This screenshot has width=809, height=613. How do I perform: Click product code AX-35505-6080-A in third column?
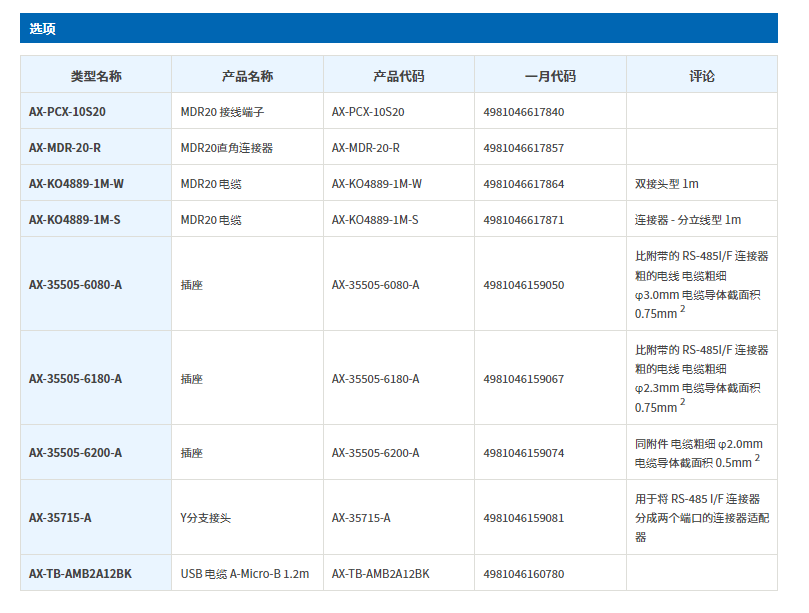376,285
